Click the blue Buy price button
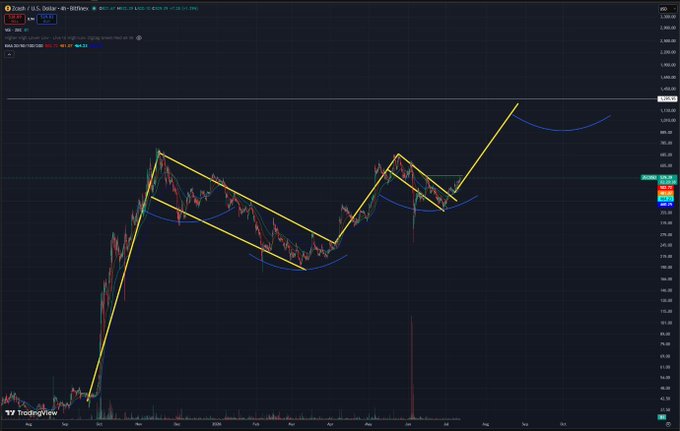 [46, 19]
